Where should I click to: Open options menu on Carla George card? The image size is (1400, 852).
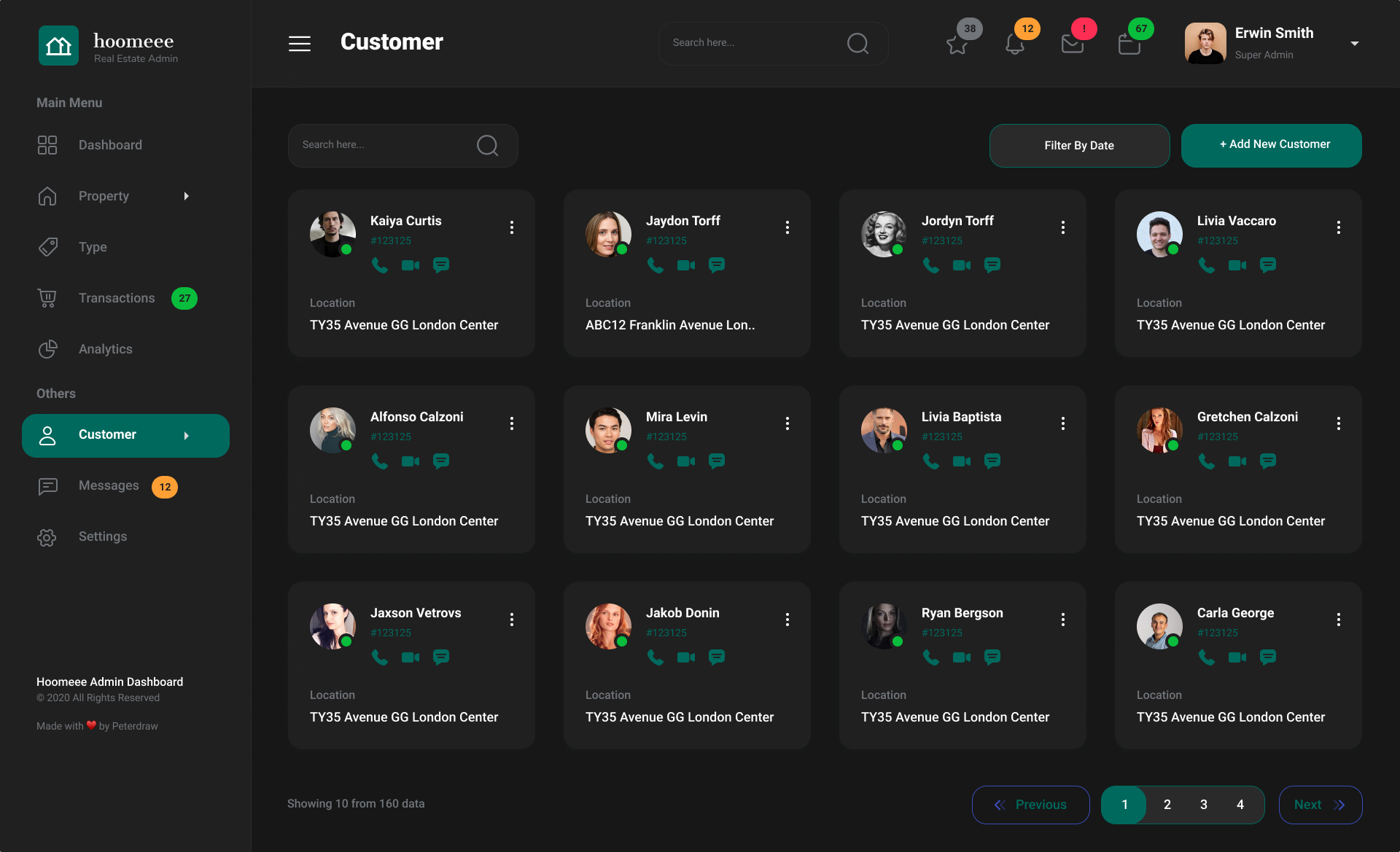point(1339,620)
